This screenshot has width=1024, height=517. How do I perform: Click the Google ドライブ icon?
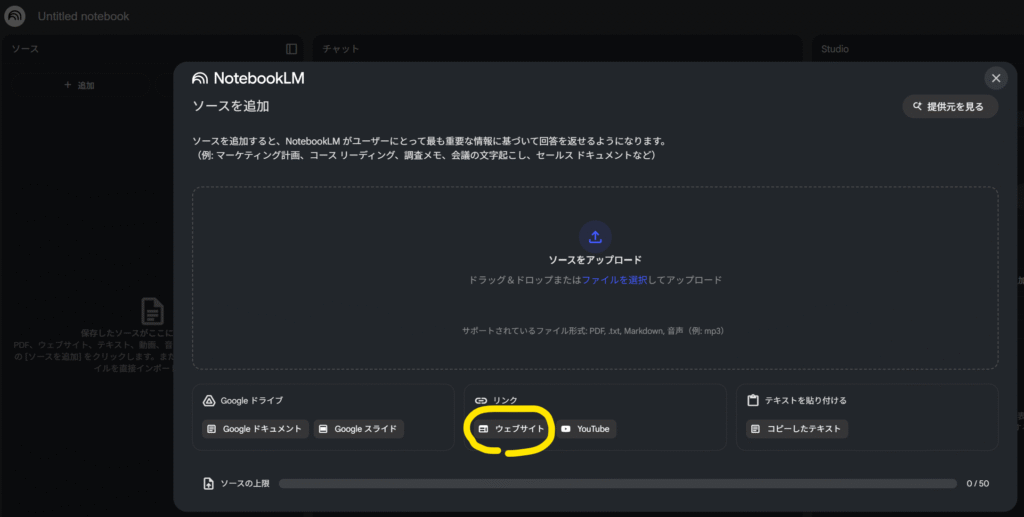(x=209, y=401)
